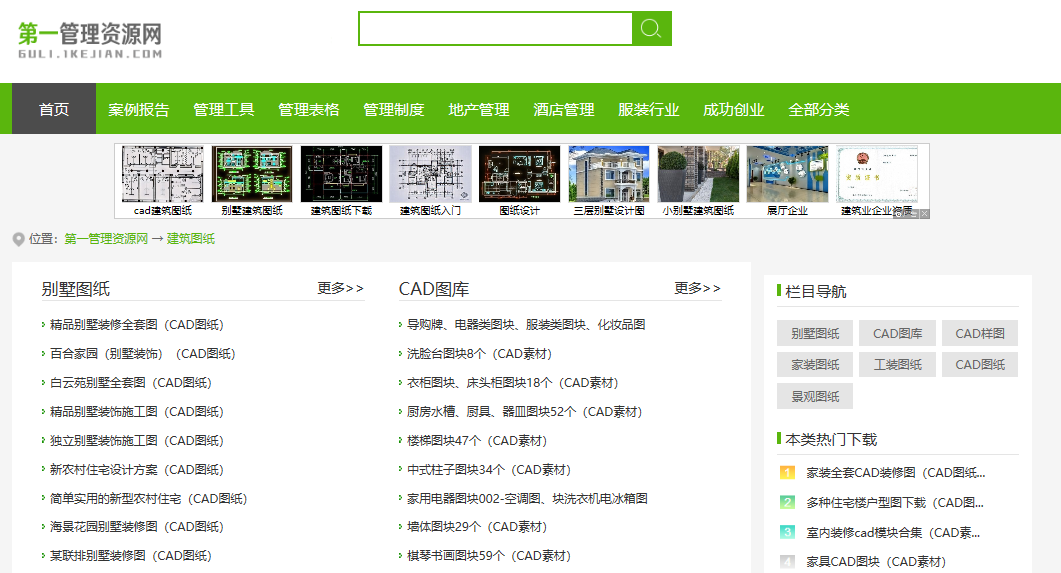1061x573 pixels.
Task: Expand 更多>> for CAD图库 section
Action: click(698, 288)
